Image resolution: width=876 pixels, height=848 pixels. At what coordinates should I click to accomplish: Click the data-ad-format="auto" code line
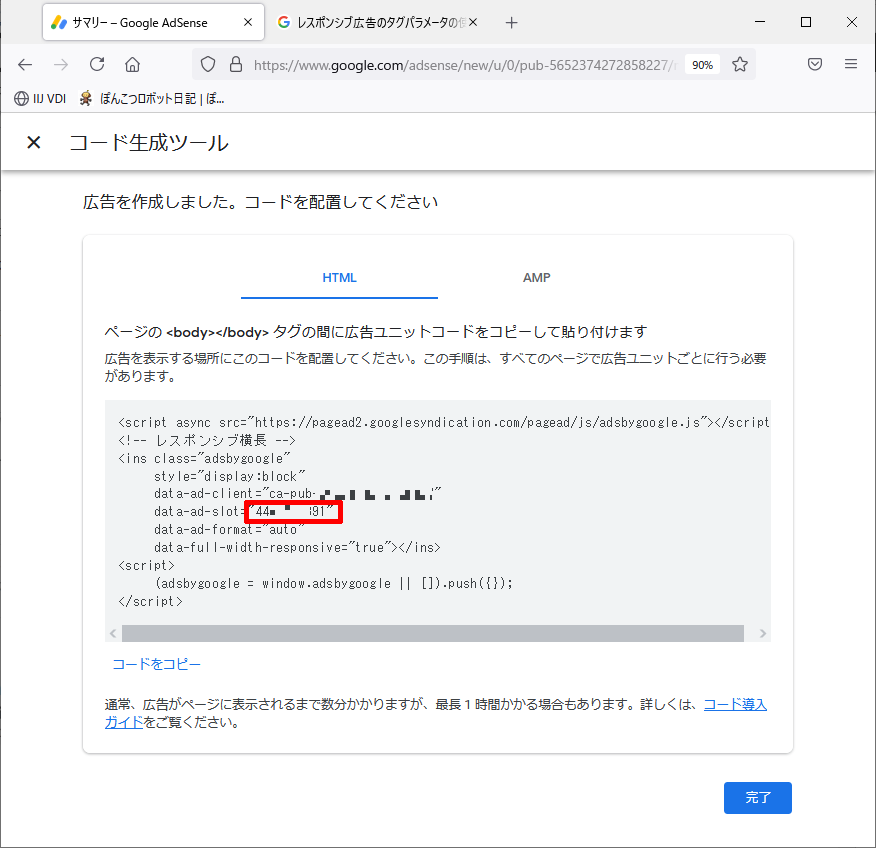point(229,530)
